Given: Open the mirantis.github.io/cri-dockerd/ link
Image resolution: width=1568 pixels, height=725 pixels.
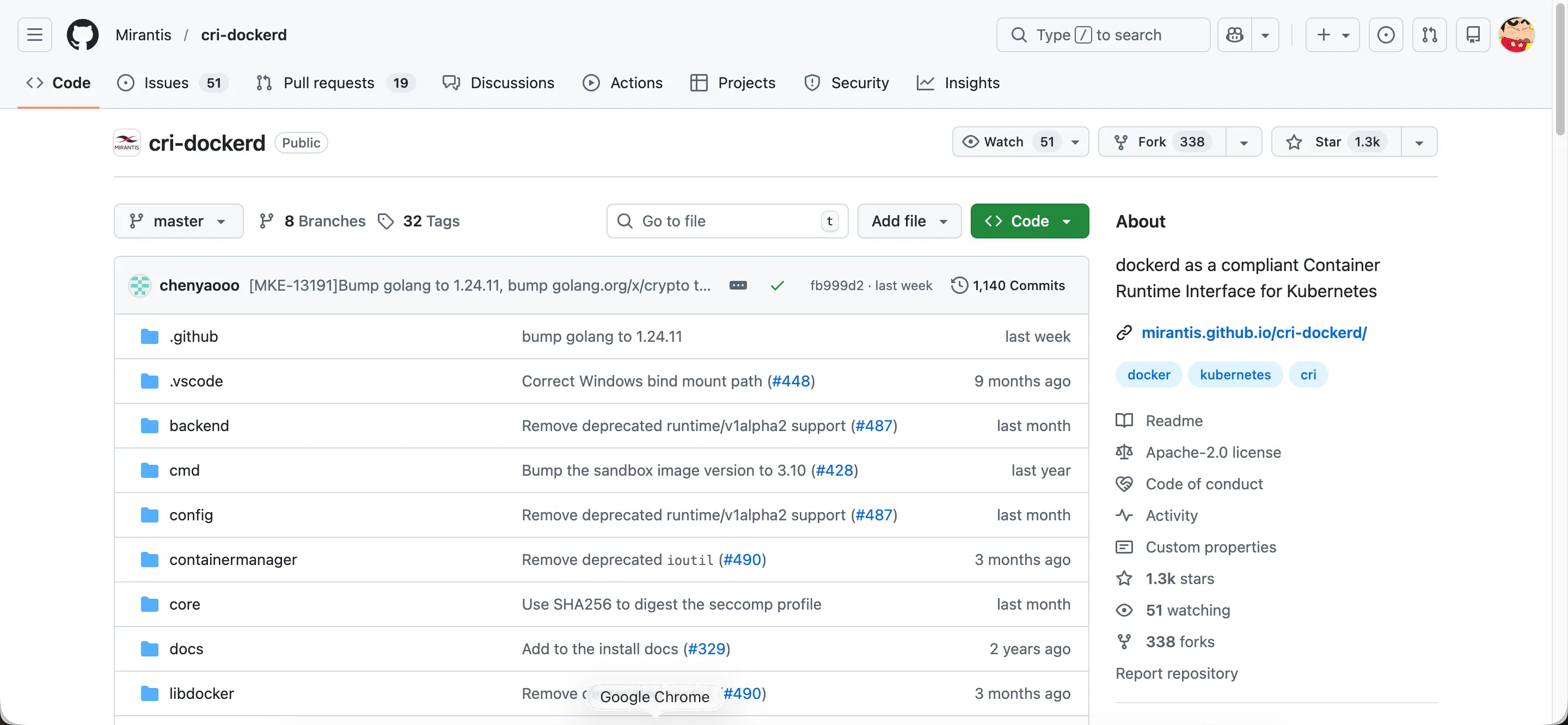Looking at the screenshot, I should tap(1253, 333).
